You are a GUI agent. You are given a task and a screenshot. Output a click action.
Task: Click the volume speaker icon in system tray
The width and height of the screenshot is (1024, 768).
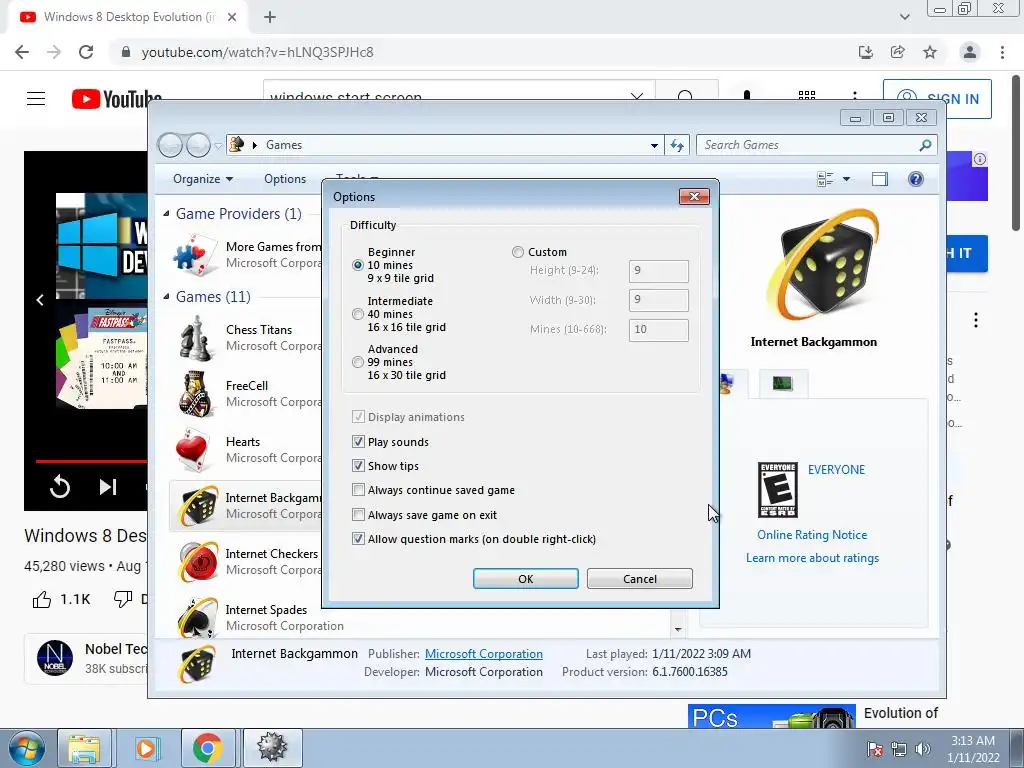pyautogui.click(x=922, y=749)
